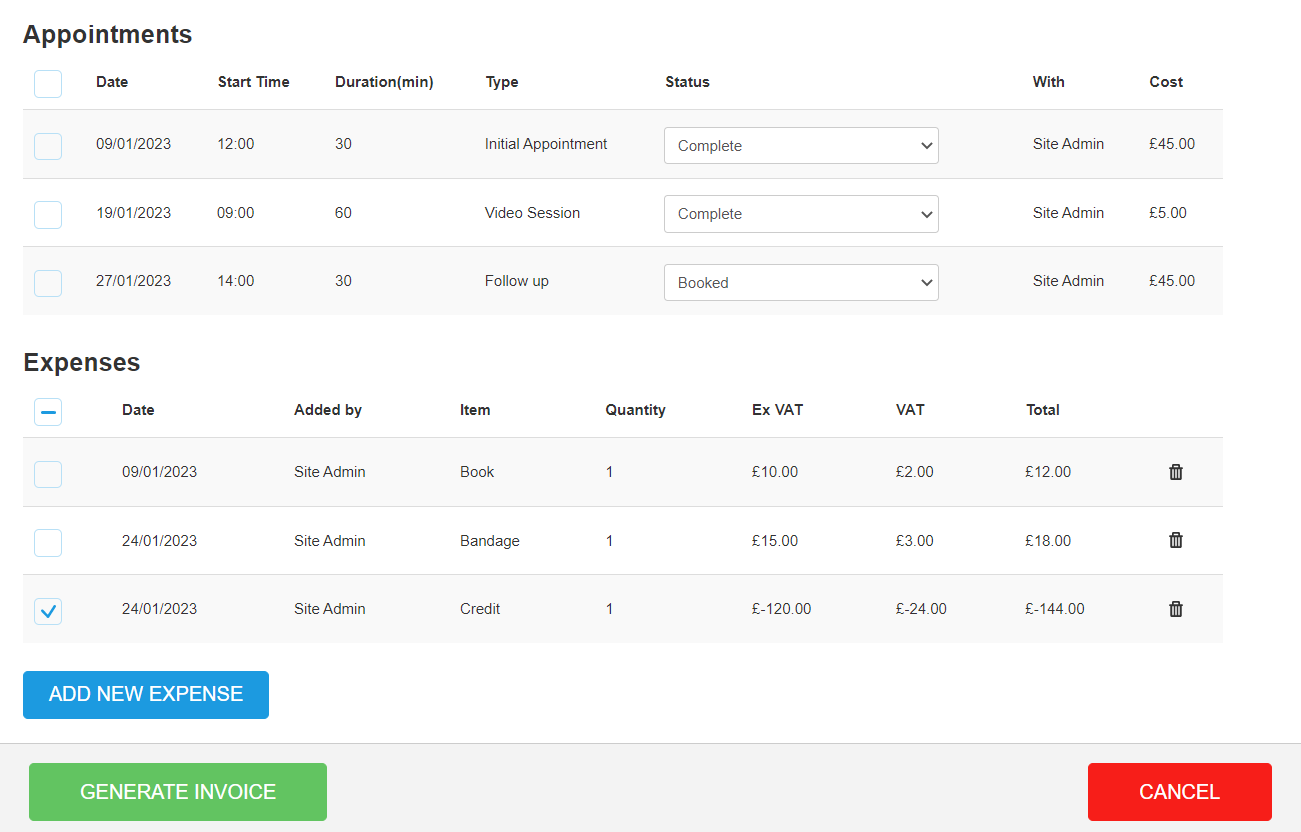1301x832 pixels.
Task: Select the Book expense checkbox
Action: click(48, 474)
